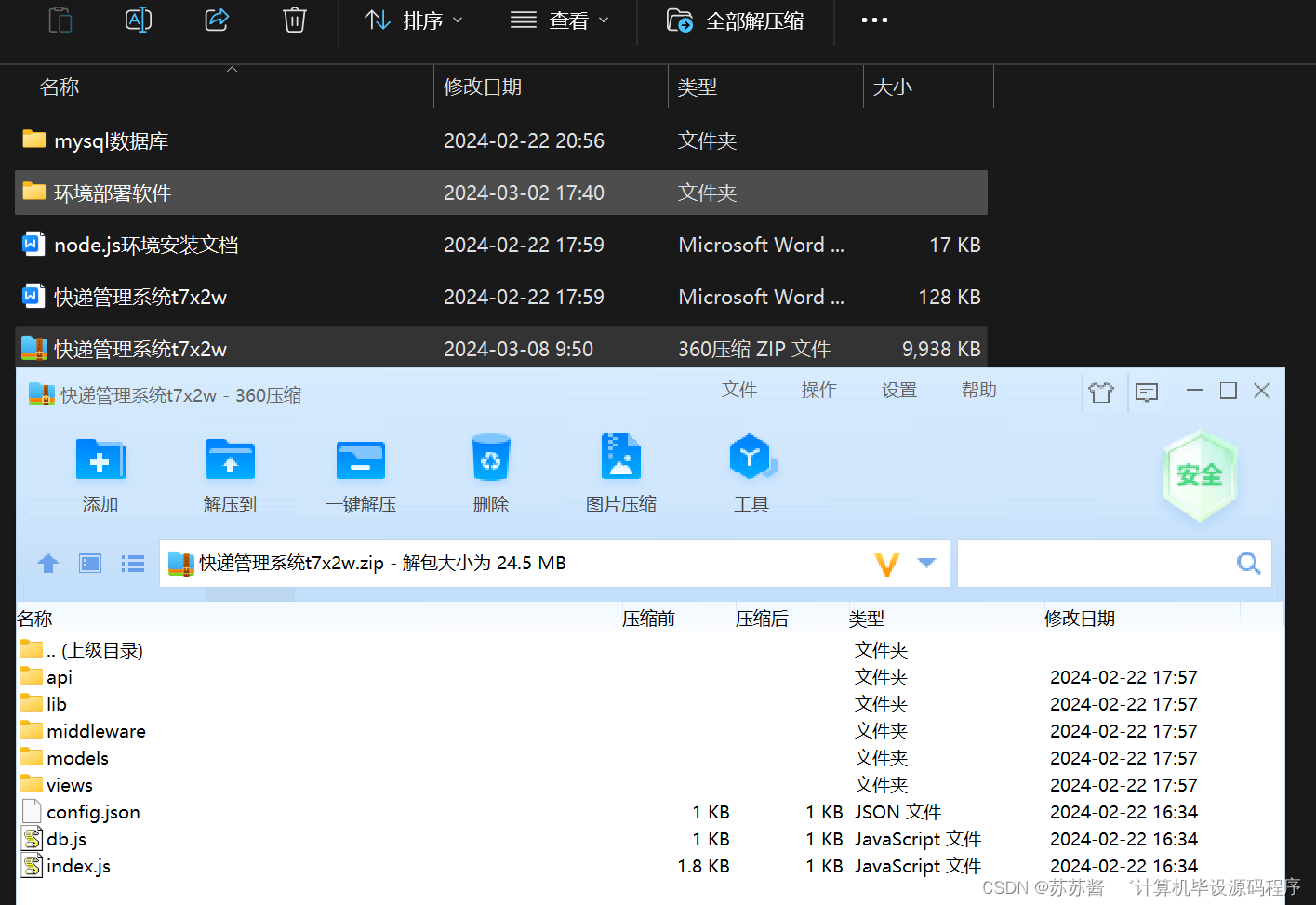This screenshot has width=1316, height=905.
Task: Click the feedback icon in the 360压缩 titlebar
Action: click(1146, 393)
